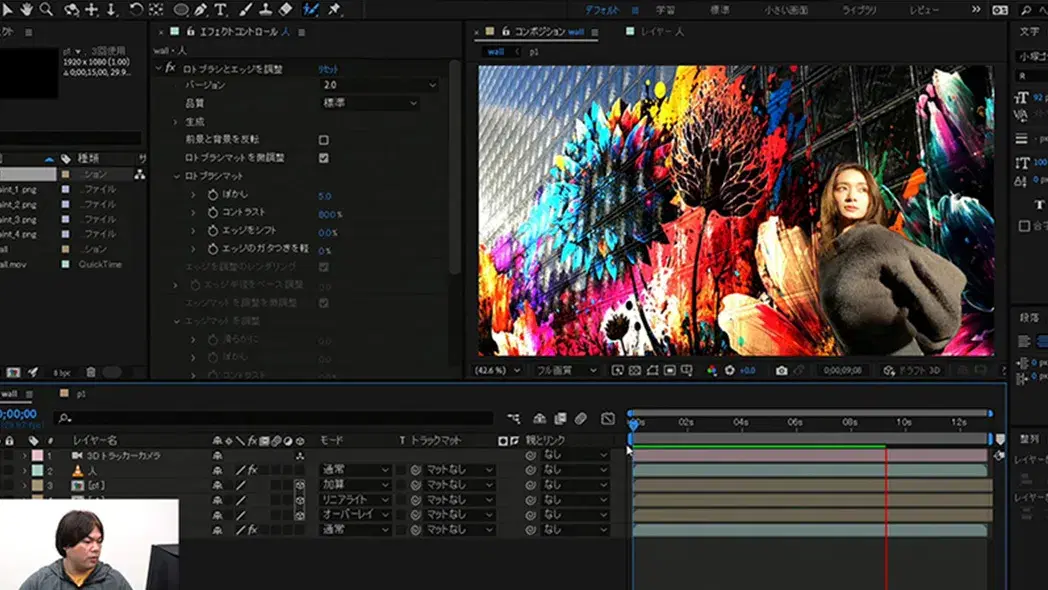Viewport: 1048px width, 590px height.
Task: Click the リセット link for the effect
Action: tap(328, 69)
